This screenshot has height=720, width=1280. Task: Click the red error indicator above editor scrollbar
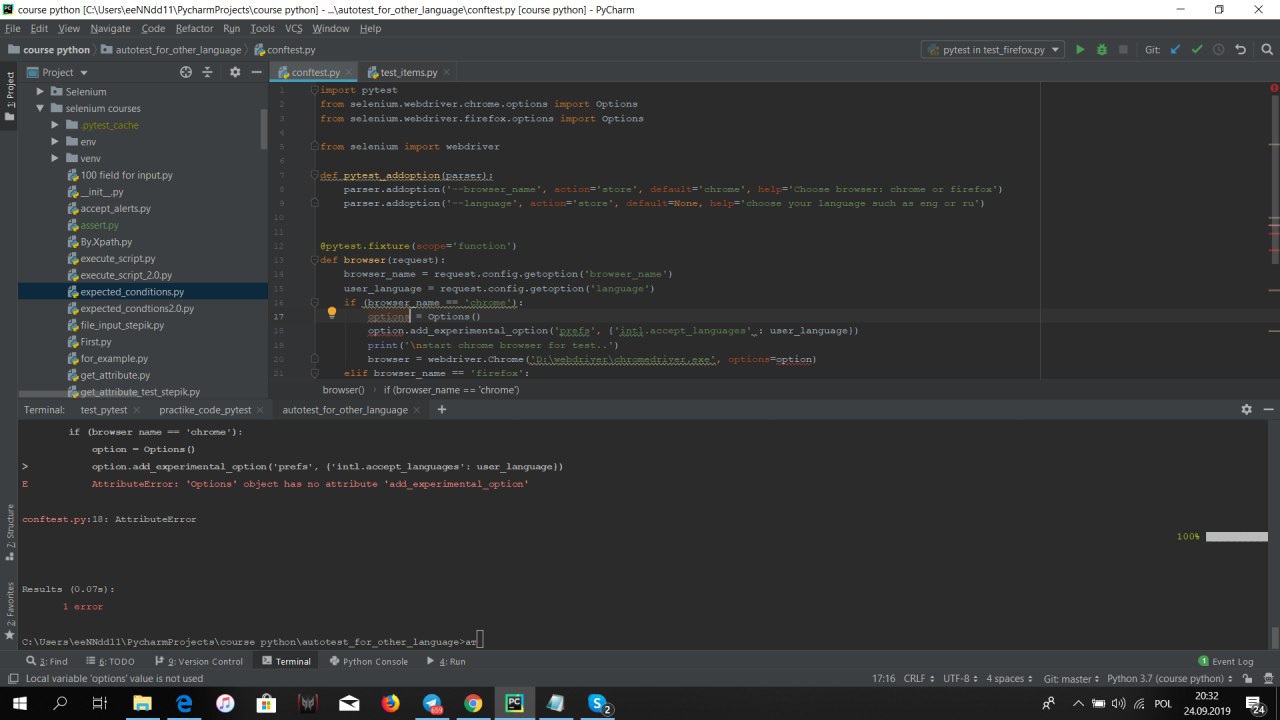pyautogui.click(x=1274, y=88)
